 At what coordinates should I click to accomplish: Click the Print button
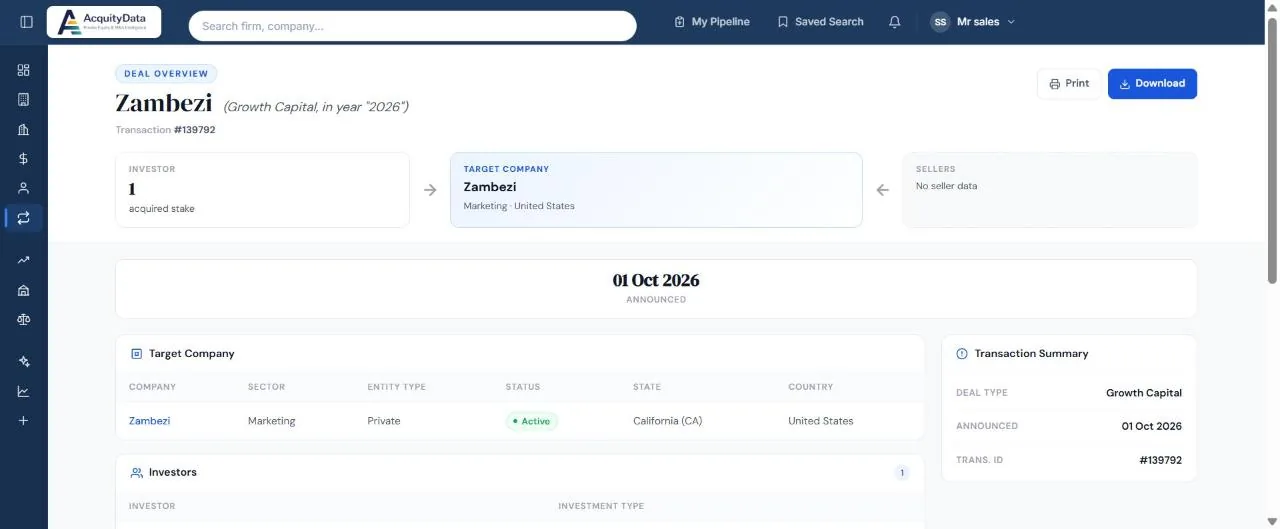1069,84
